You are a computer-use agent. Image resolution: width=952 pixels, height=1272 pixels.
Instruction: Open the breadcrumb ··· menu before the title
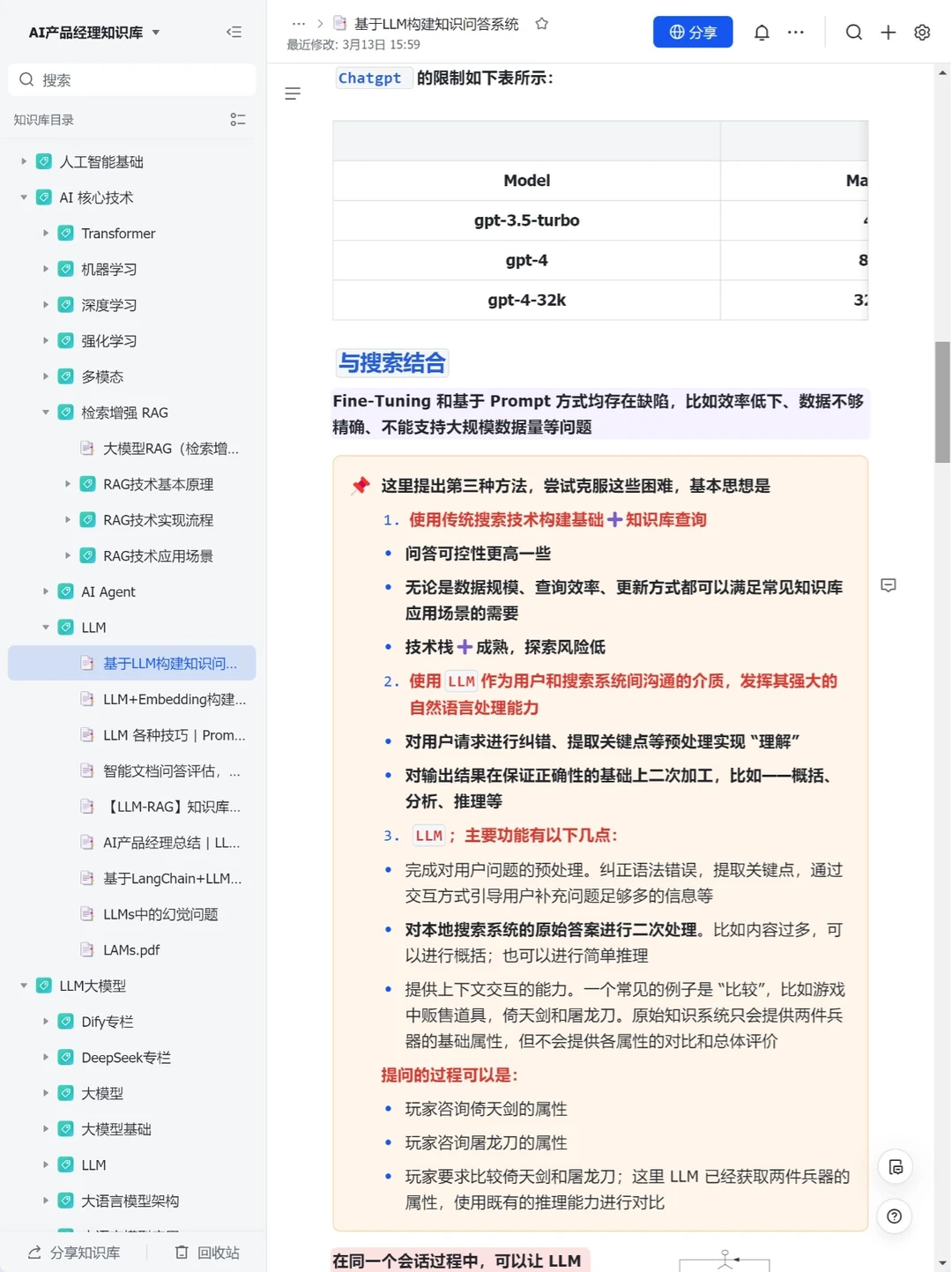(299, 24)
